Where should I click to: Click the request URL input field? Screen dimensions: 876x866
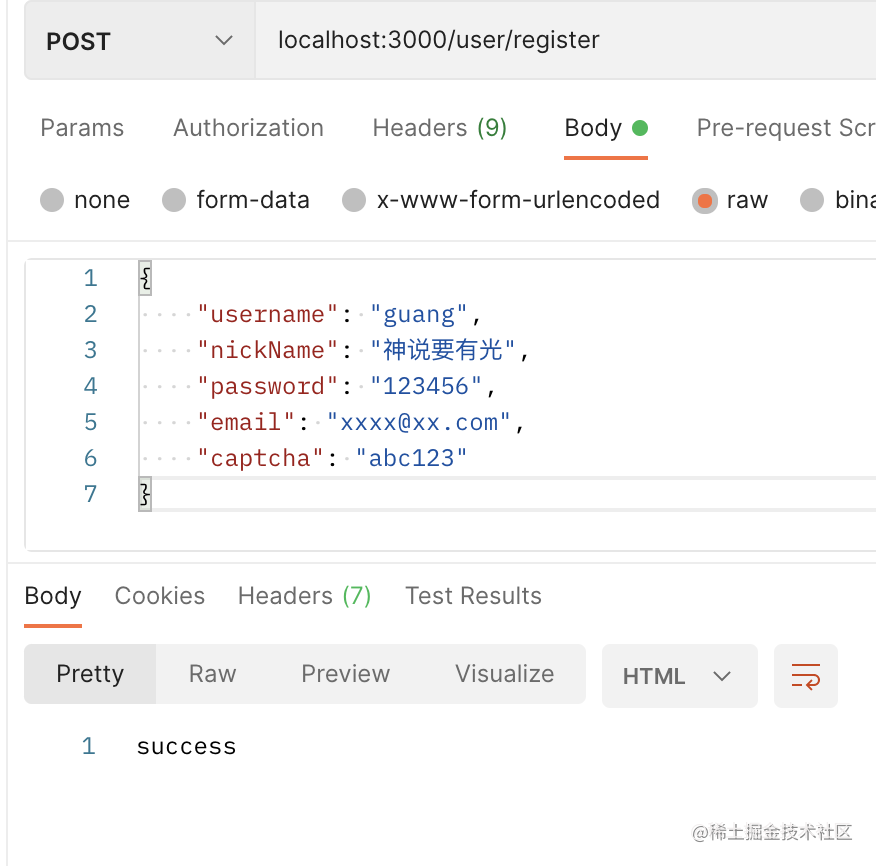[560, 41]
